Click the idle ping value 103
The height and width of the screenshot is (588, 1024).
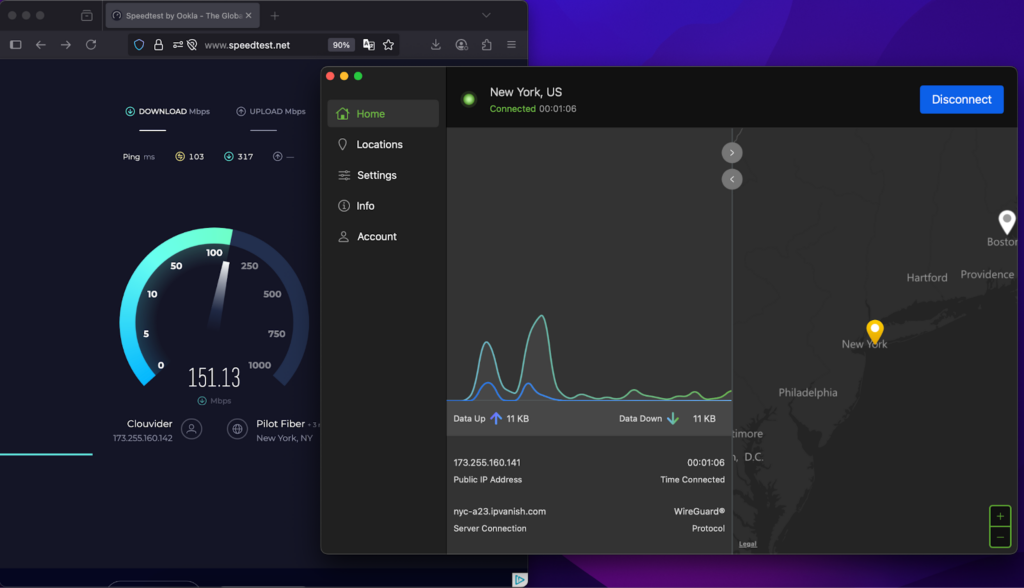click(x=196, y=157)
